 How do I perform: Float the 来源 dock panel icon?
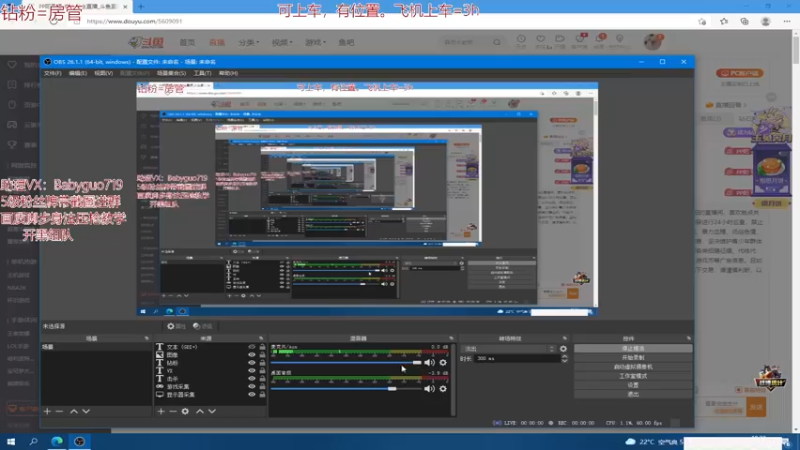[x=261, y=338]
